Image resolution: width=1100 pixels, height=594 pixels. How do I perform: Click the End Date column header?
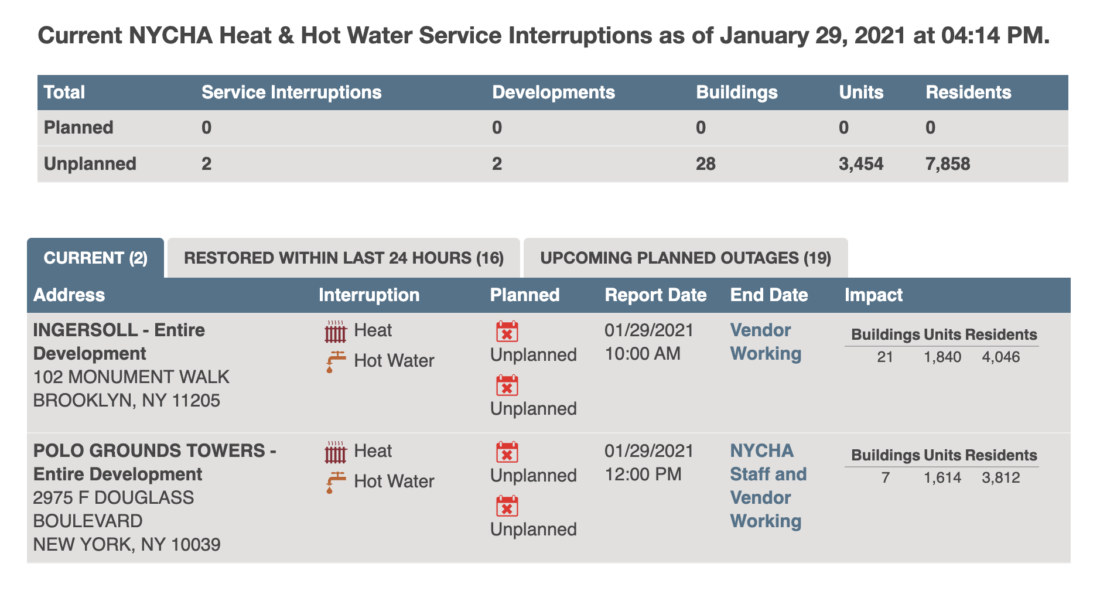(x=769, y=295)
